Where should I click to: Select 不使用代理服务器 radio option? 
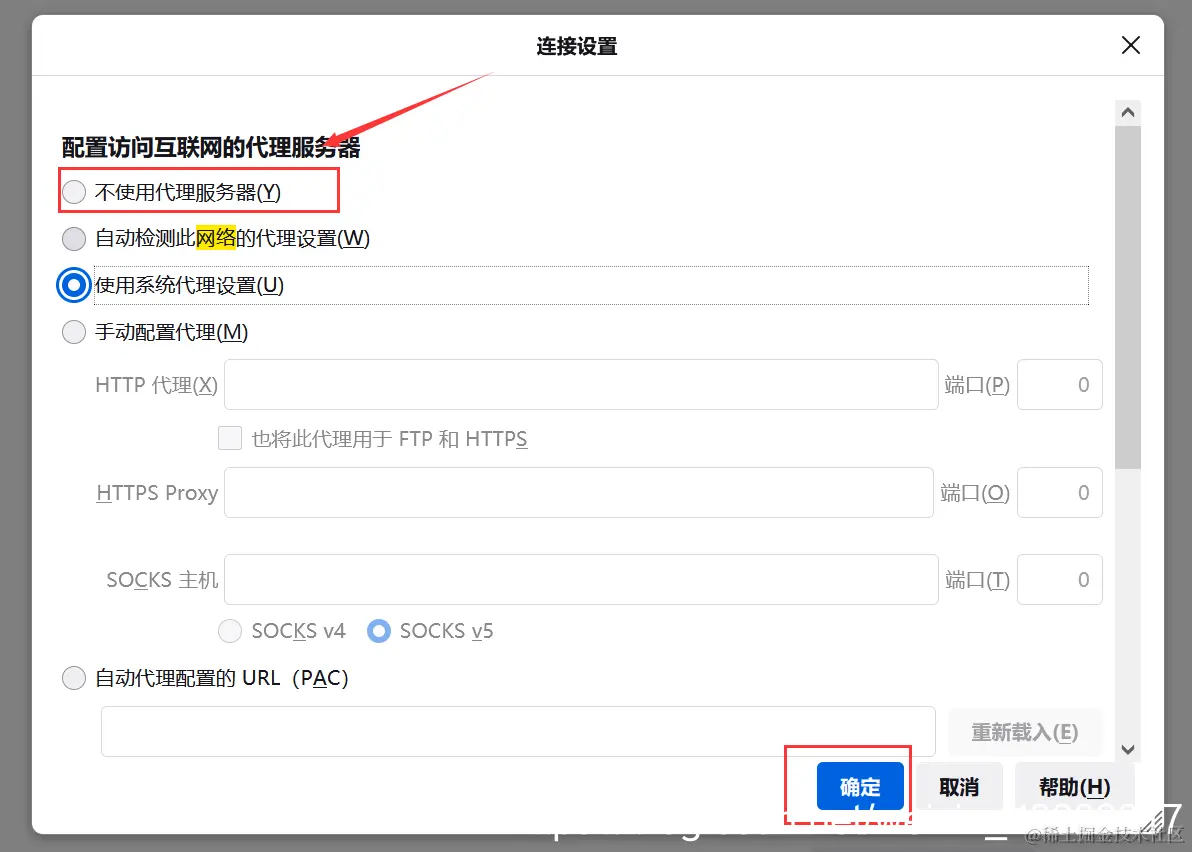coord(73,191)
